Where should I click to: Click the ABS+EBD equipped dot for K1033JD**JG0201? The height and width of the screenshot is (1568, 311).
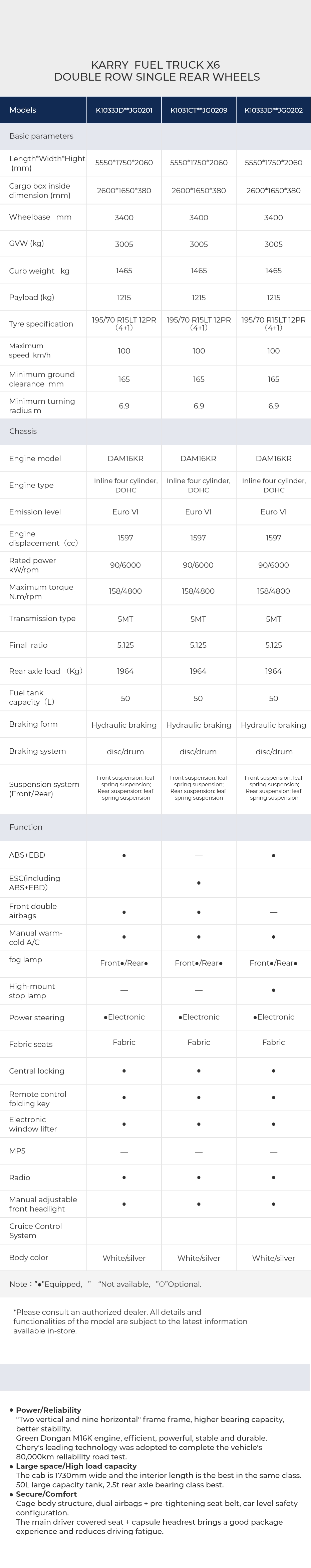pos(124,855)
